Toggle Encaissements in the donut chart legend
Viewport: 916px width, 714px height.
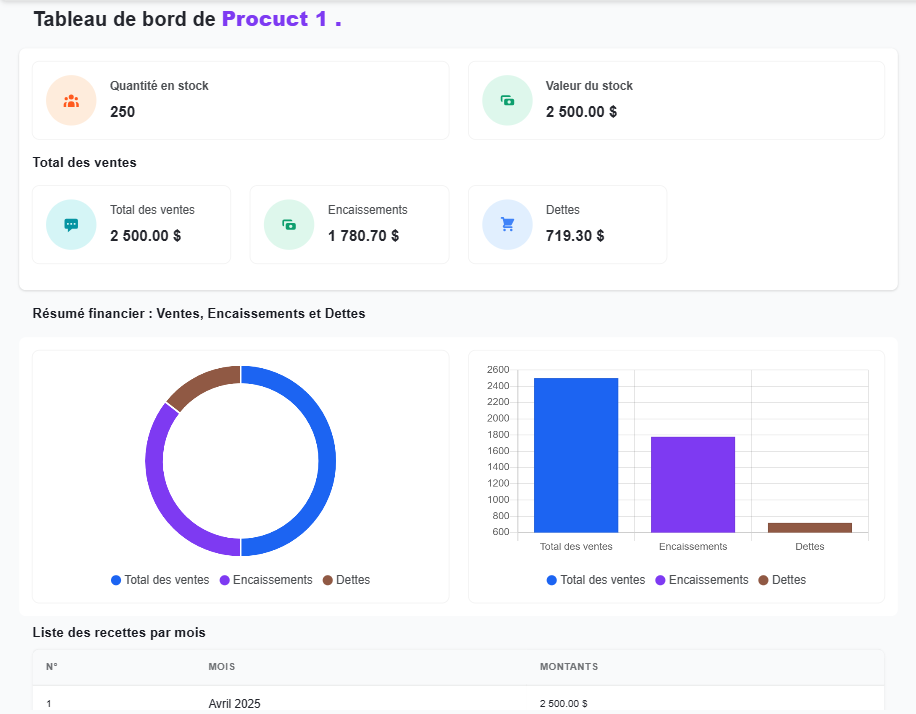pos(266,580)
